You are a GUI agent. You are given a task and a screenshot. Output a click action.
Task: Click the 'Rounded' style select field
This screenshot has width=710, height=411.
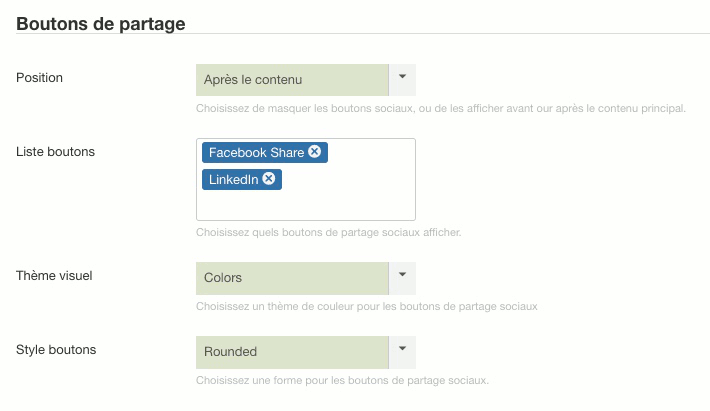(x=292, y=352)
